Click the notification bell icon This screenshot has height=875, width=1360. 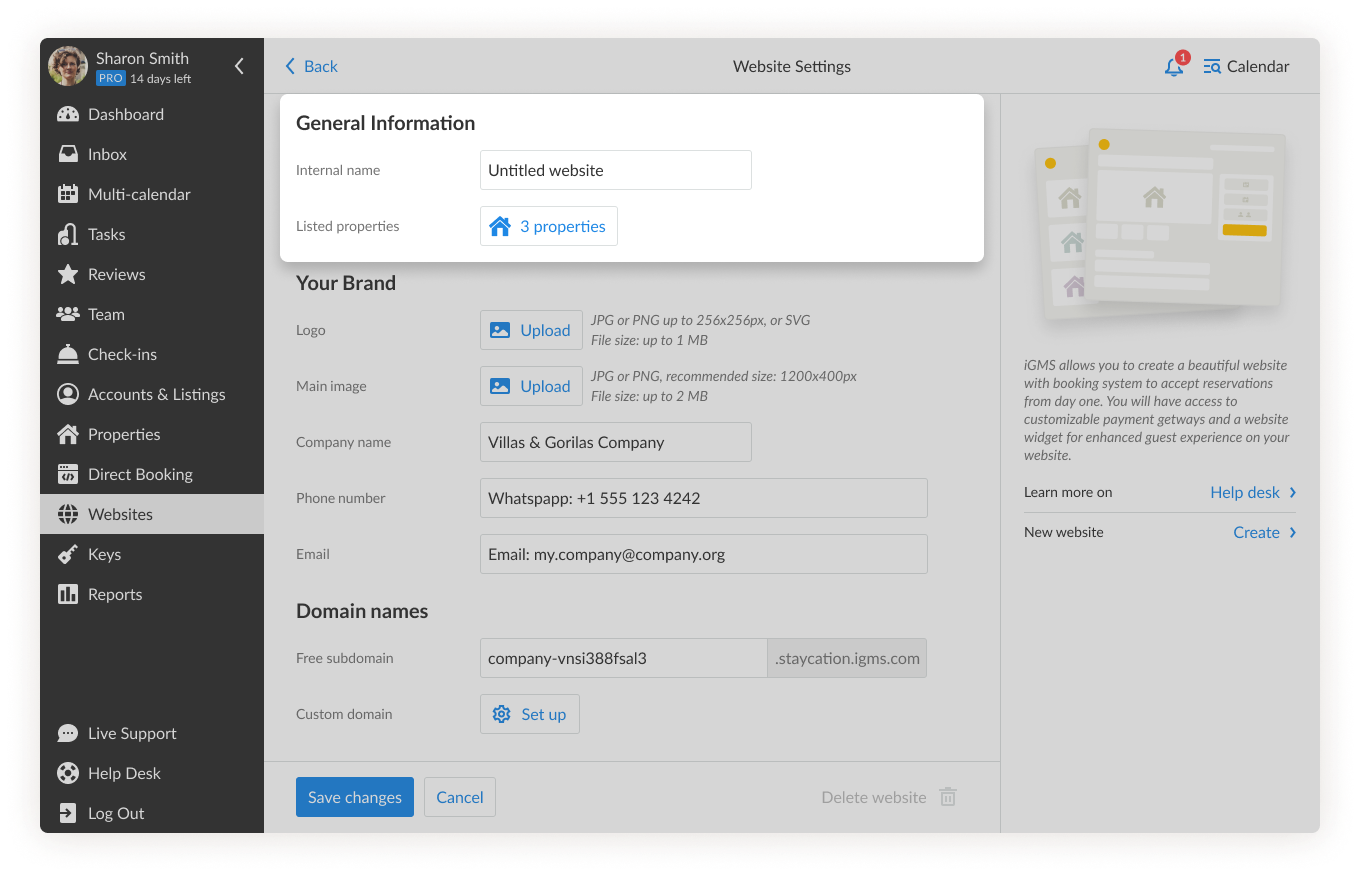1174,67
